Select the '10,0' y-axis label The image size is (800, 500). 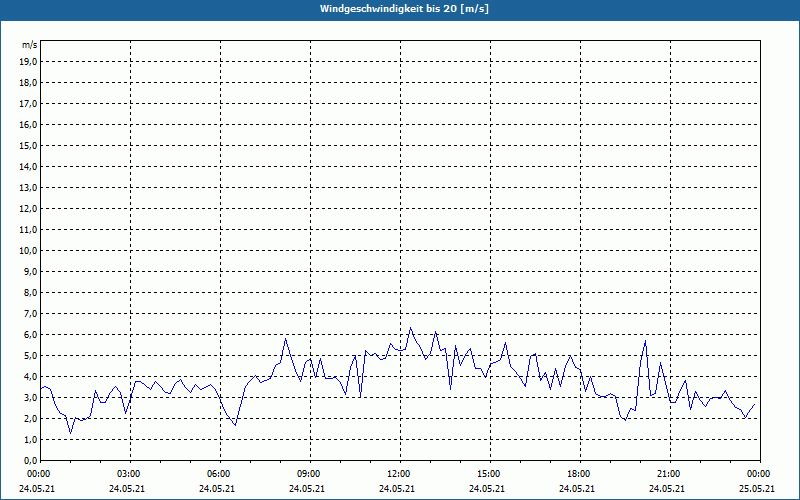pyautogui.click(x=29, y=251)
